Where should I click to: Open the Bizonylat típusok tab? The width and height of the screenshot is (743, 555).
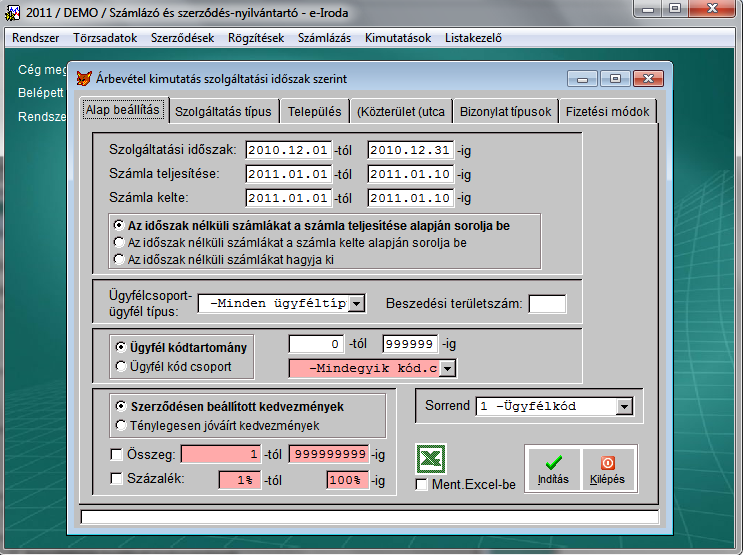pyautogui.click(x=505, y=112)
